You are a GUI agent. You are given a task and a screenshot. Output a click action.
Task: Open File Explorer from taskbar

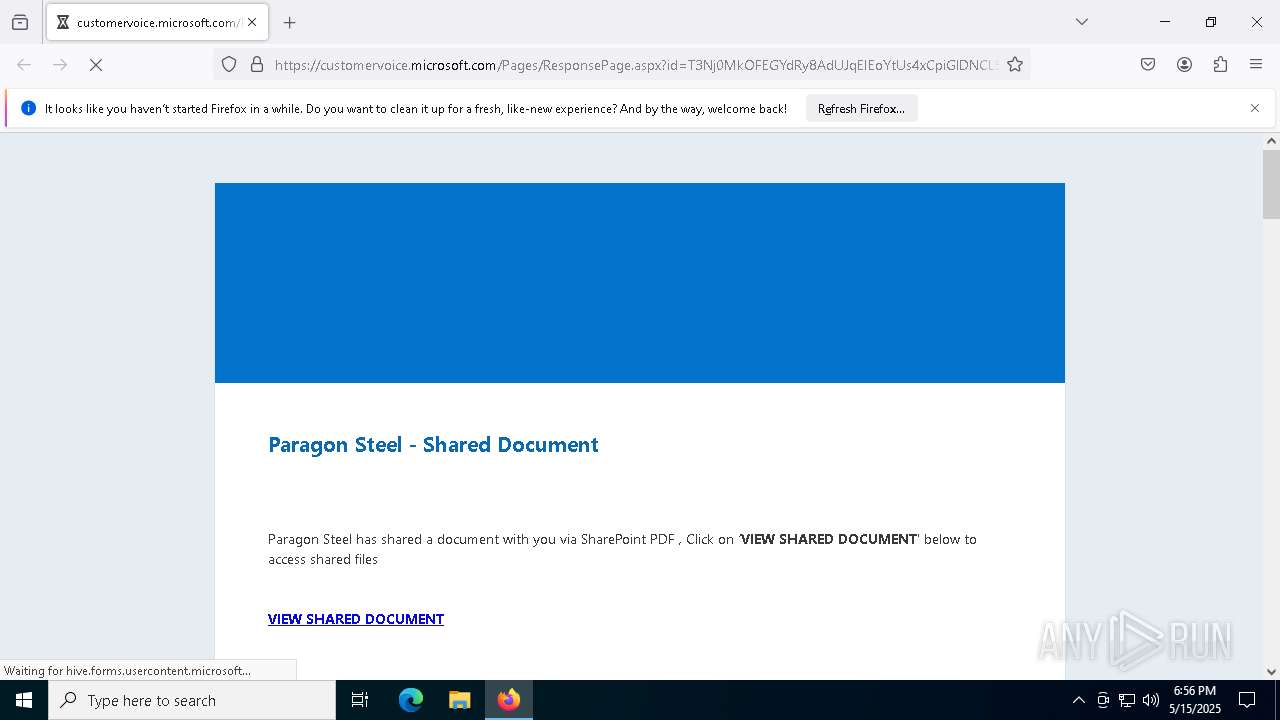click(459, 700)
